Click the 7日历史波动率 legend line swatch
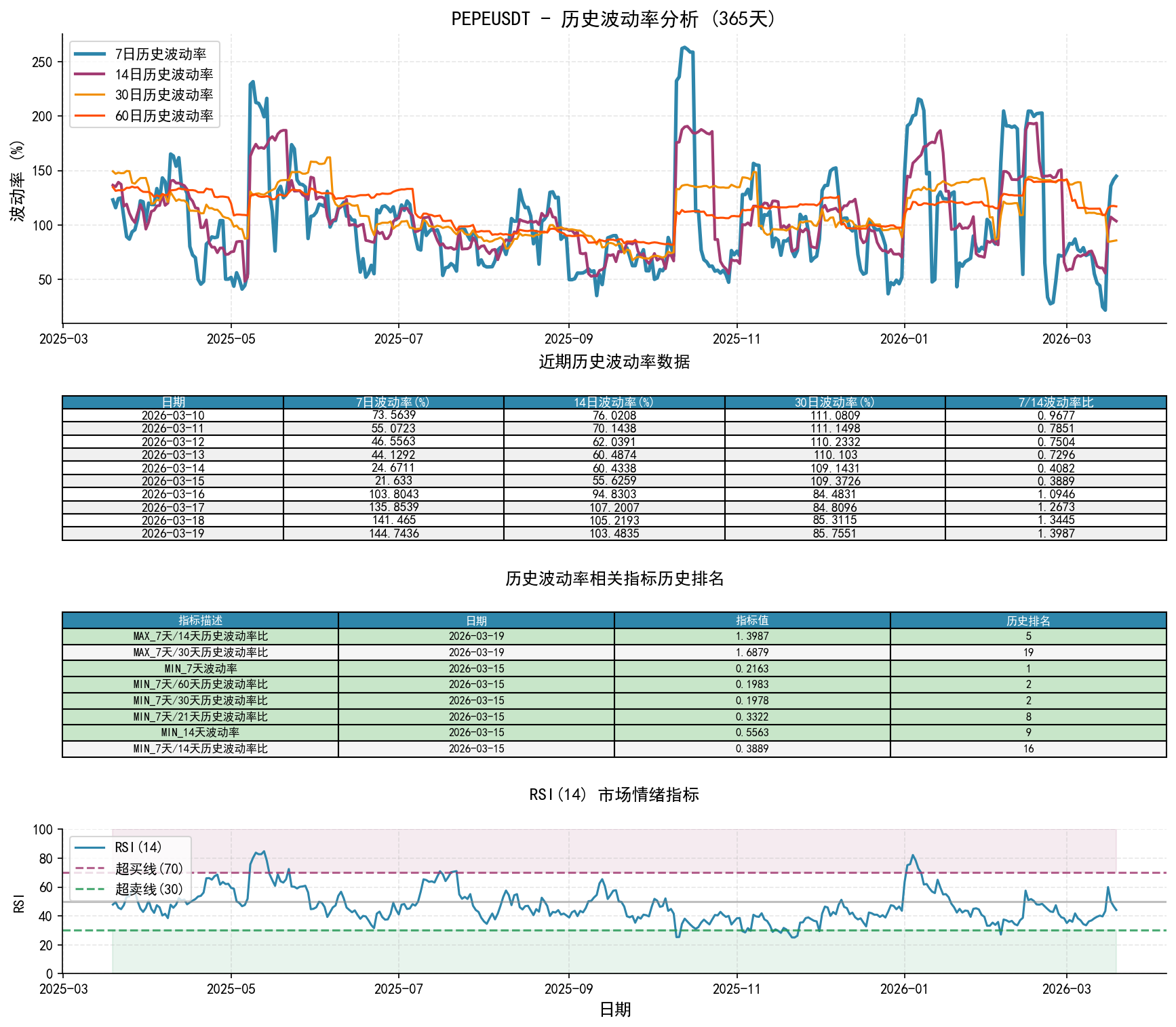The width and height of the screenshot is (1176, 1027). click(90, 54)
